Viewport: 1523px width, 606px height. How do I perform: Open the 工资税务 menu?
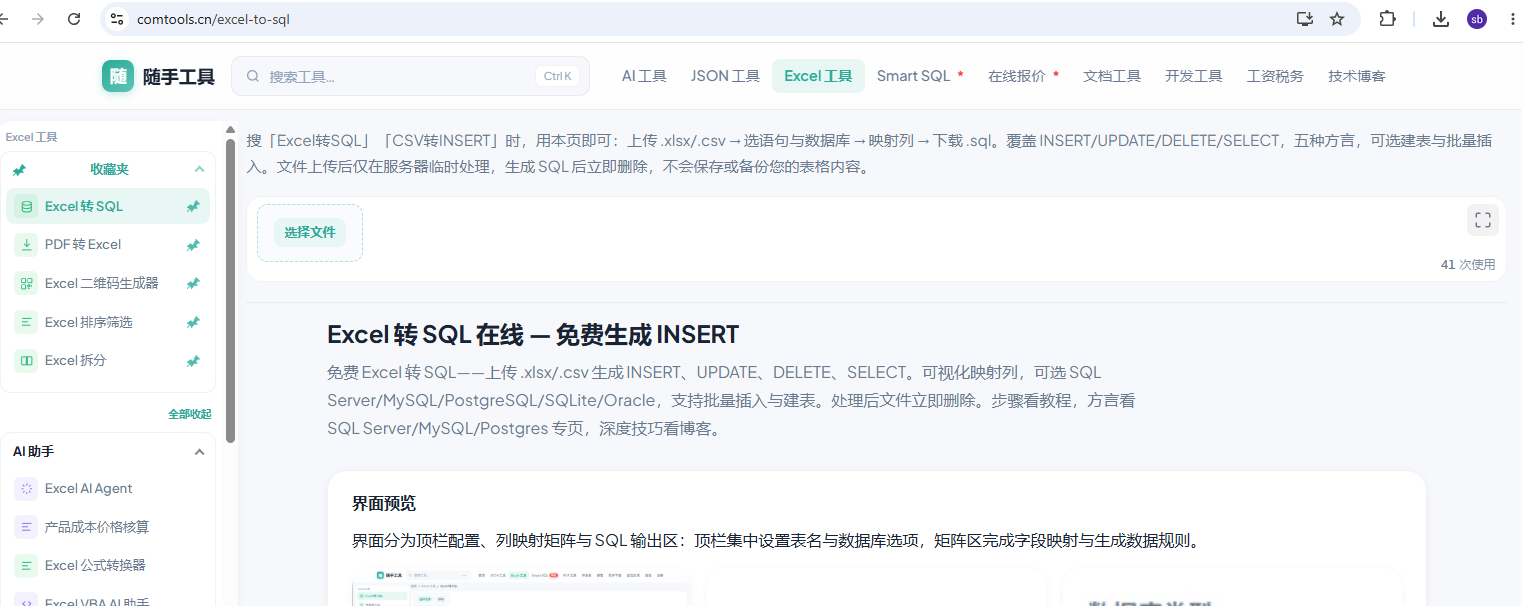[1275, 76]
